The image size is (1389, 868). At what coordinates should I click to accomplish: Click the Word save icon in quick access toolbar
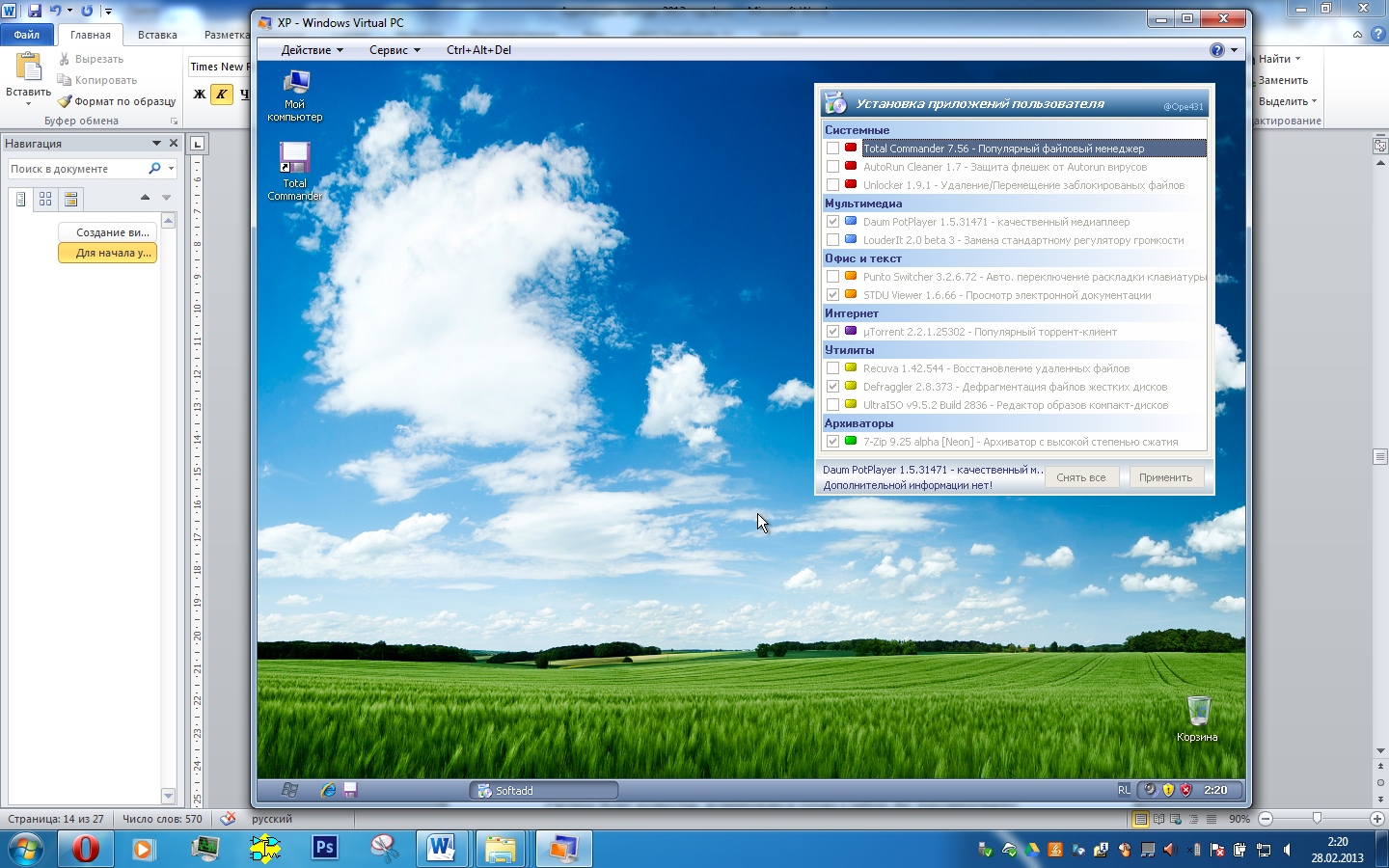(35, 11)
